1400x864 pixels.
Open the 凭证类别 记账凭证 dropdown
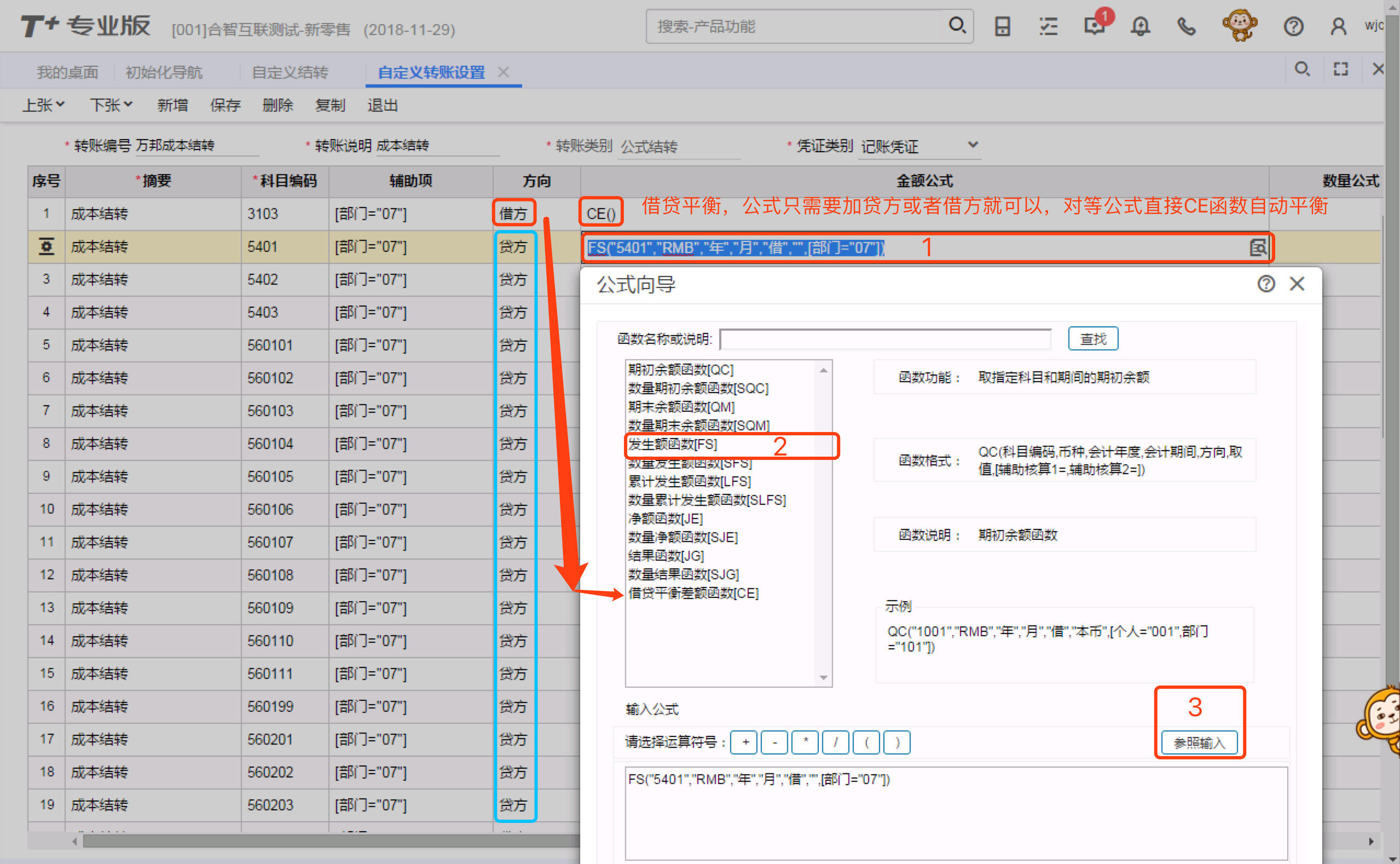pyautogui.click(x=919, y=146)
